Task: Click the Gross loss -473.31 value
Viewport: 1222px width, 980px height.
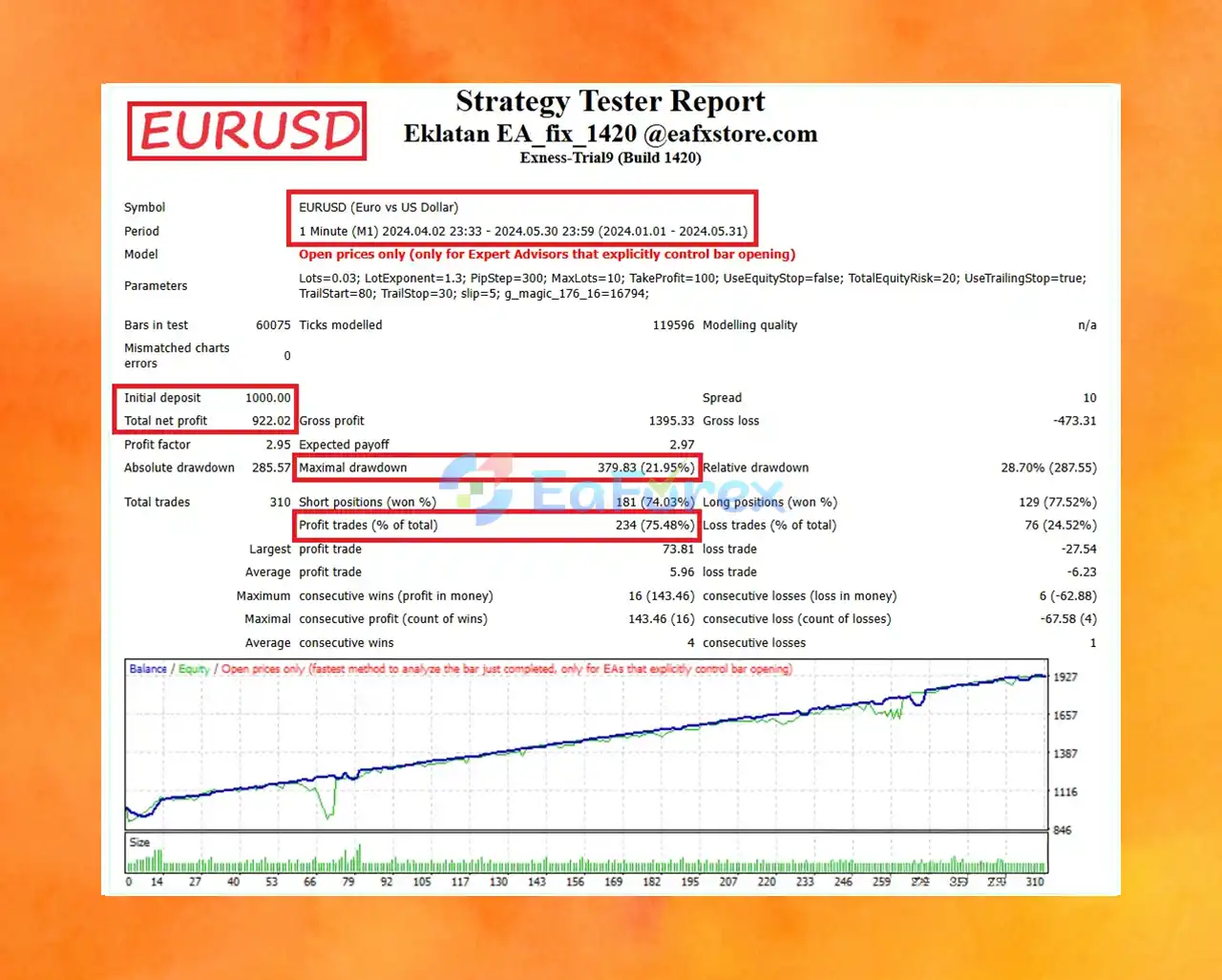Action: point(1075,421)
